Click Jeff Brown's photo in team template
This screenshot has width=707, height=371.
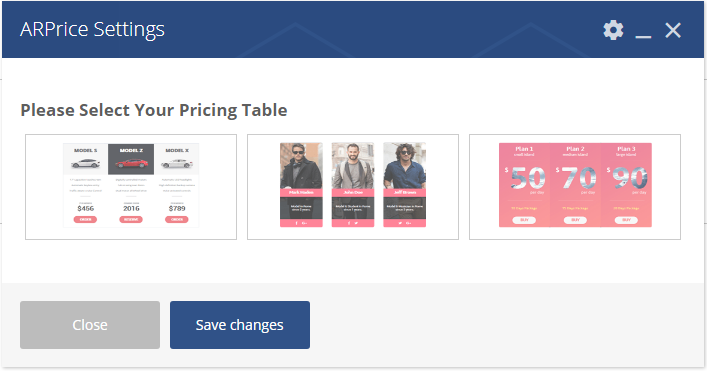[x=404, y=165]
